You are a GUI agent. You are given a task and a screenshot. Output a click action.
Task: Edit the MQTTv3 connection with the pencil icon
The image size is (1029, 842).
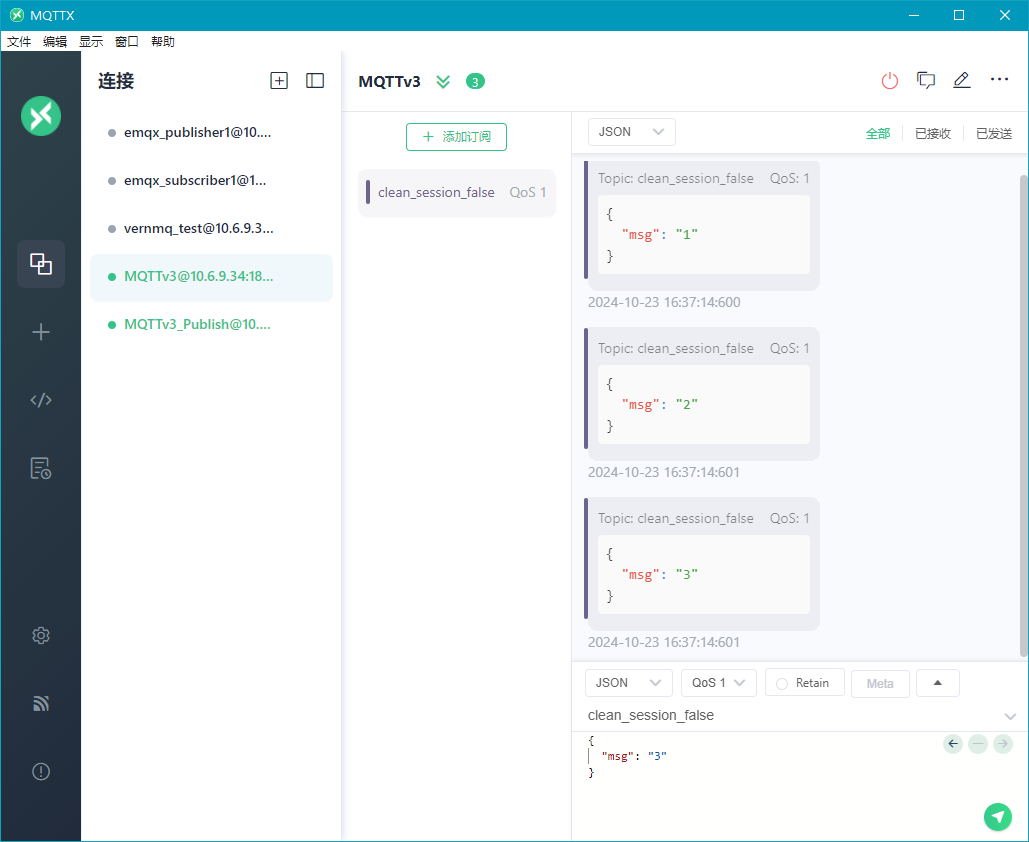point(961,81)
